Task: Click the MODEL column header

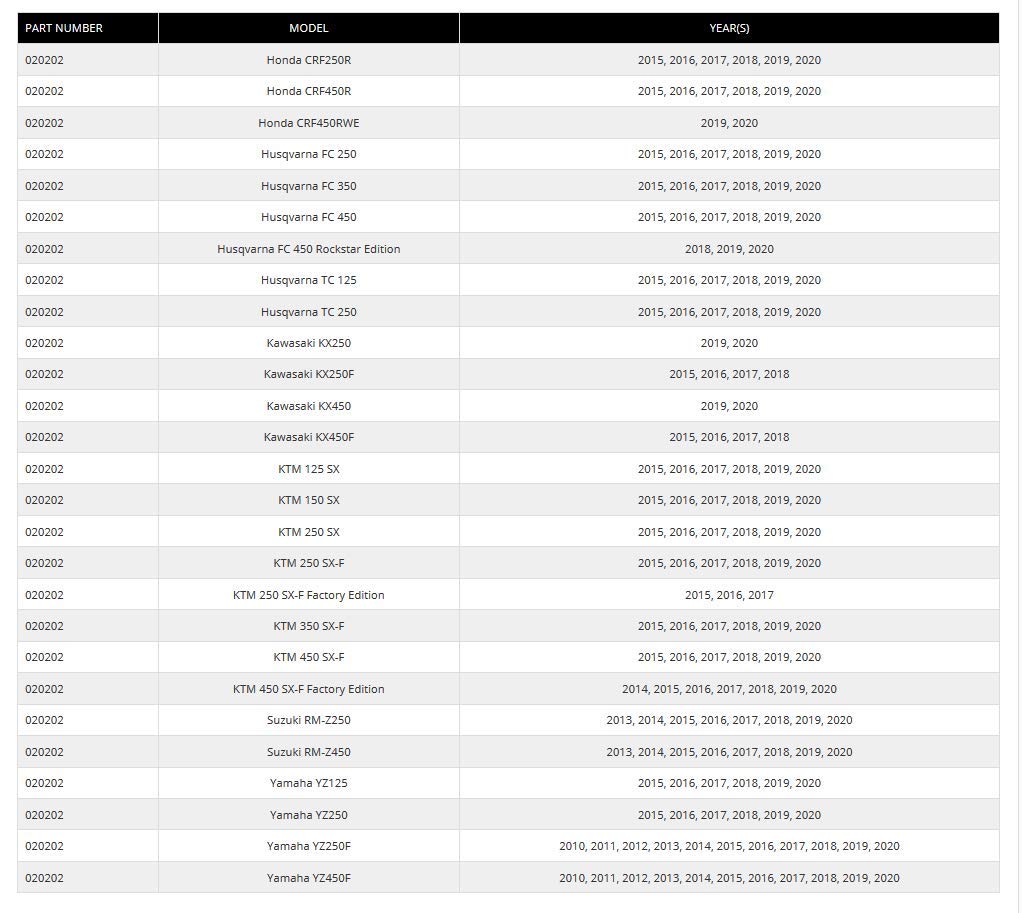Action: point(308,28)
